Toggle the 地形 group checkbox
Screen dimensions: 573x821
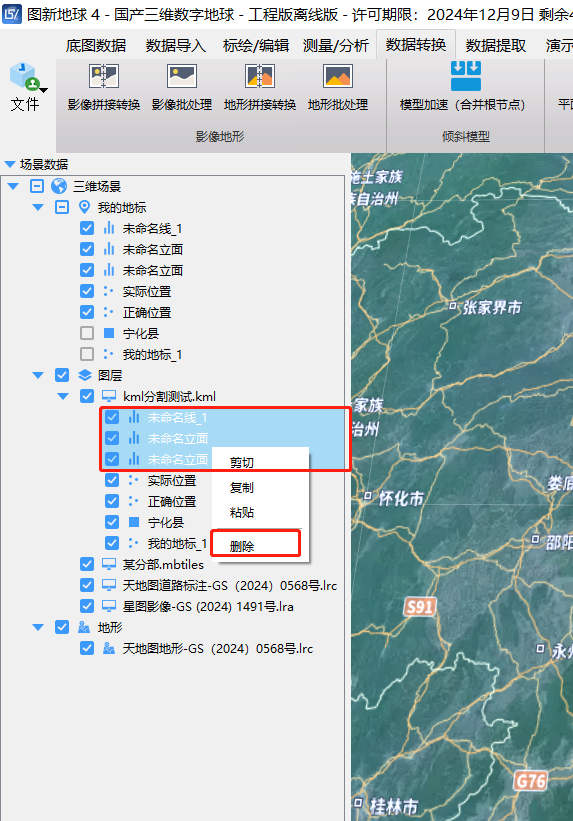[62, 627]
